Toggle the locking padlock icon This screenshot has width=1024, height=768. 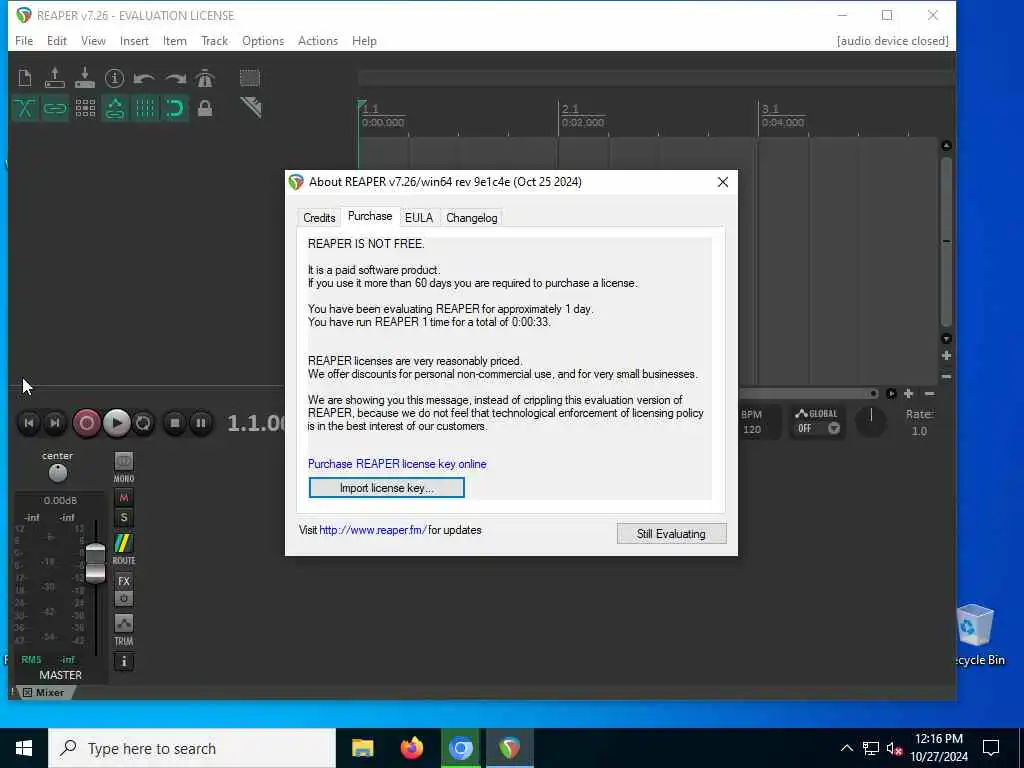[x=205, y=108]
